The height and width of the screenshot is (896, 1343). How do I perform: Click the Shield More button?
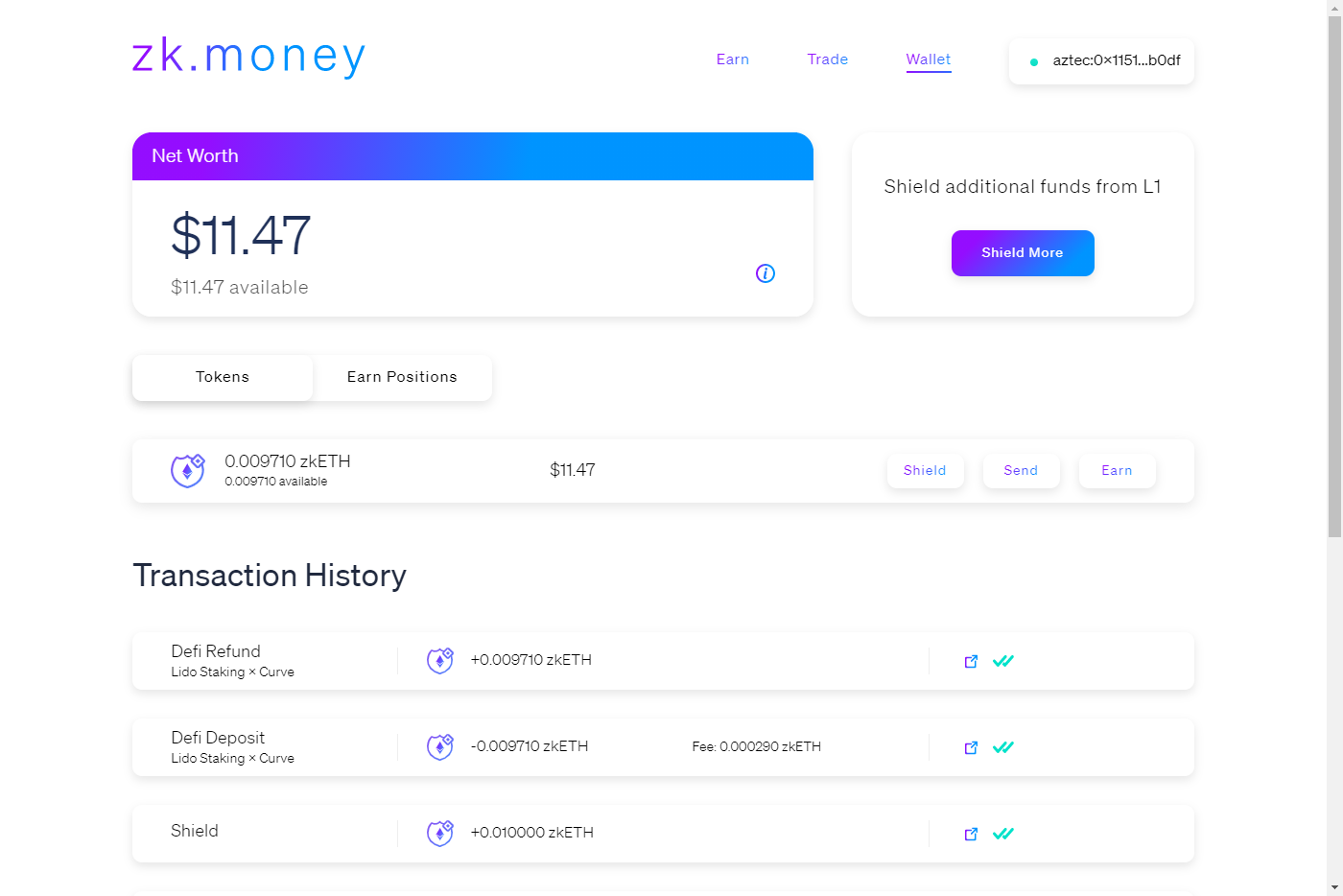[x=1023, y=253]
